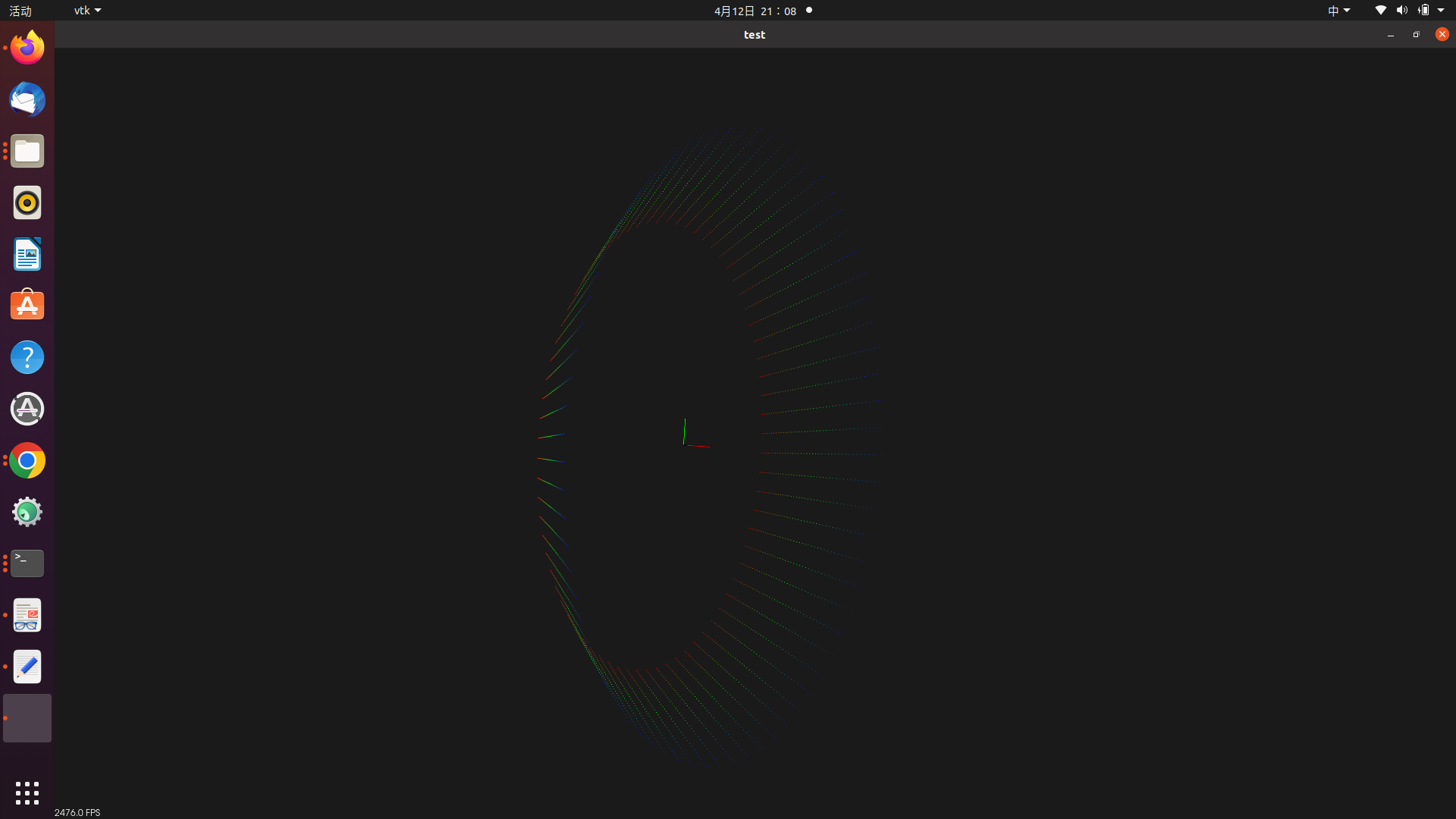
Task: Open the Terminal dock icon
Action: pyautogui.click(x=27, y=563)
